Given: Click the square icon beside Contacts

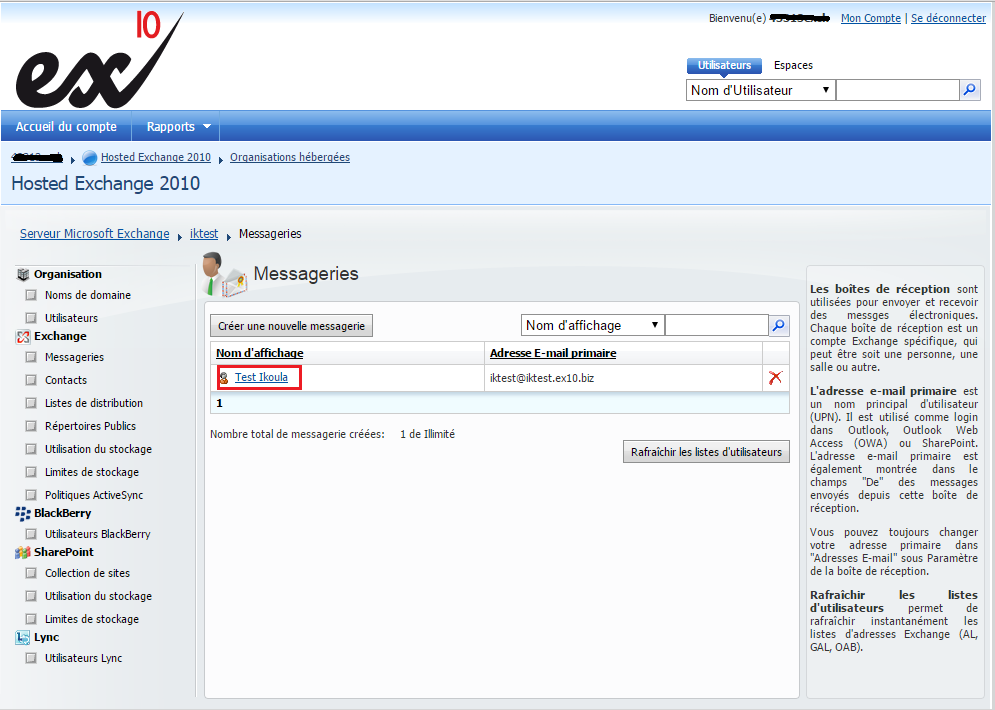Looking at the screenshot, I should 30,380.
